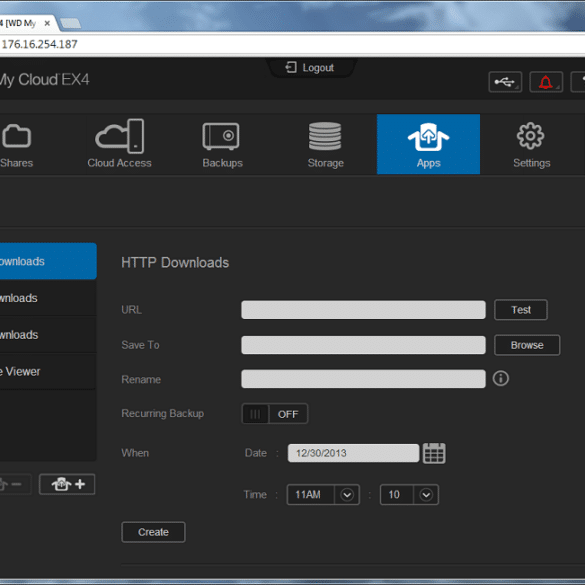The height and width of the screenshot is (585, 585).
Task: Click the date field showing 12/30/2013
Action: (353, 453)
